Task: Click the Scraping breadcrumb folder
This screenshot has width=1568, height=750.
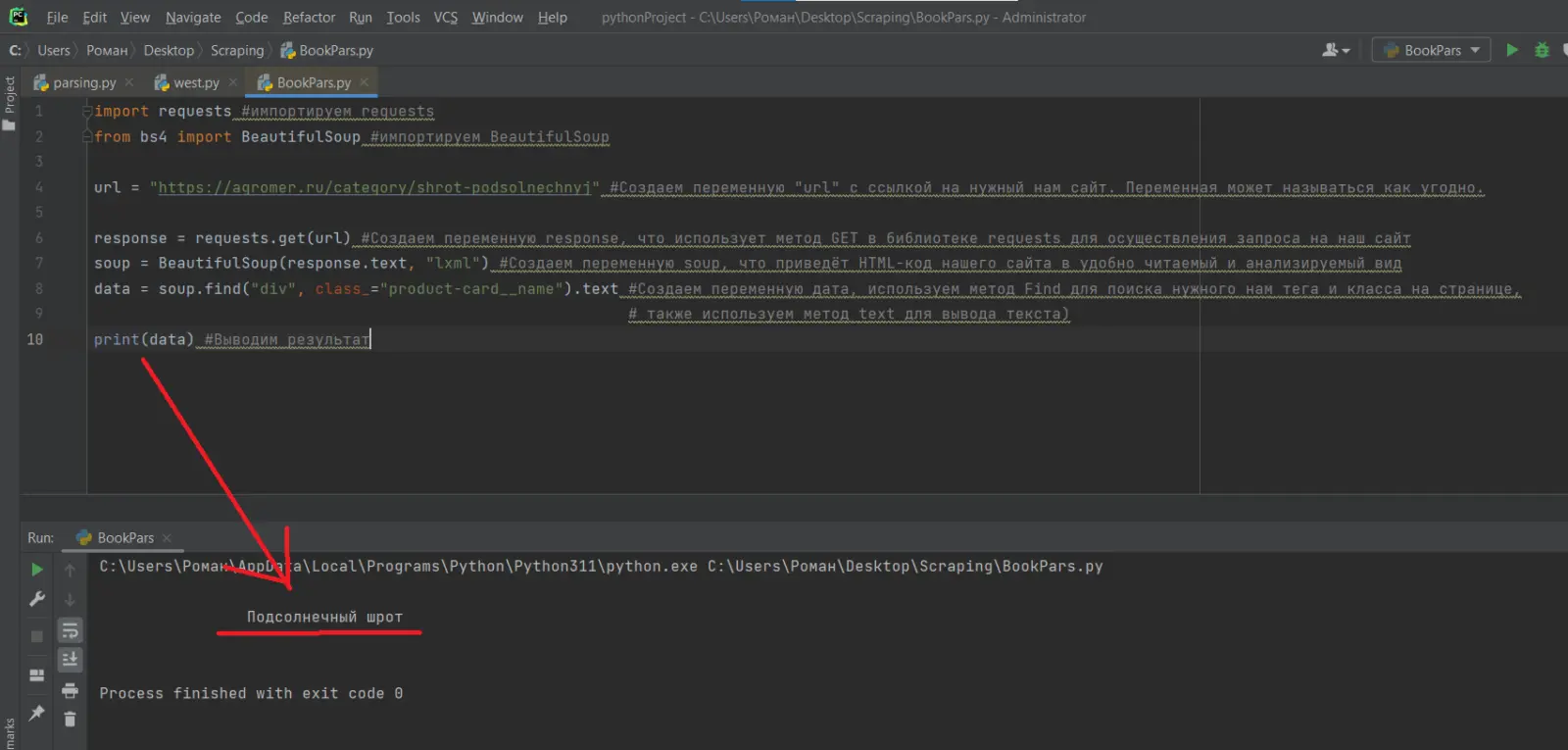Action: pos(237,51)
